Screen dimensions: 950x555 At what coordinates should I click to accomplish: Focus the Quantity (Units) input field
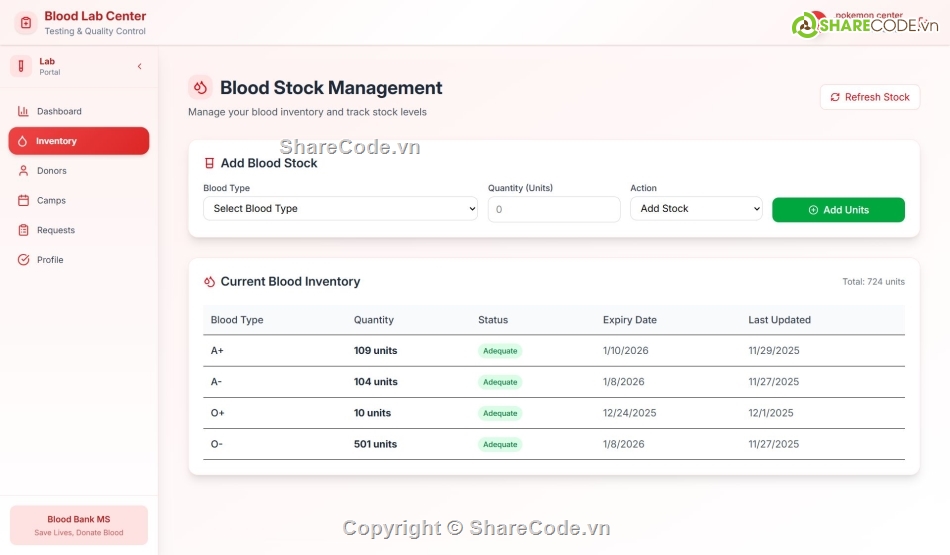click(x=554, y=209)
